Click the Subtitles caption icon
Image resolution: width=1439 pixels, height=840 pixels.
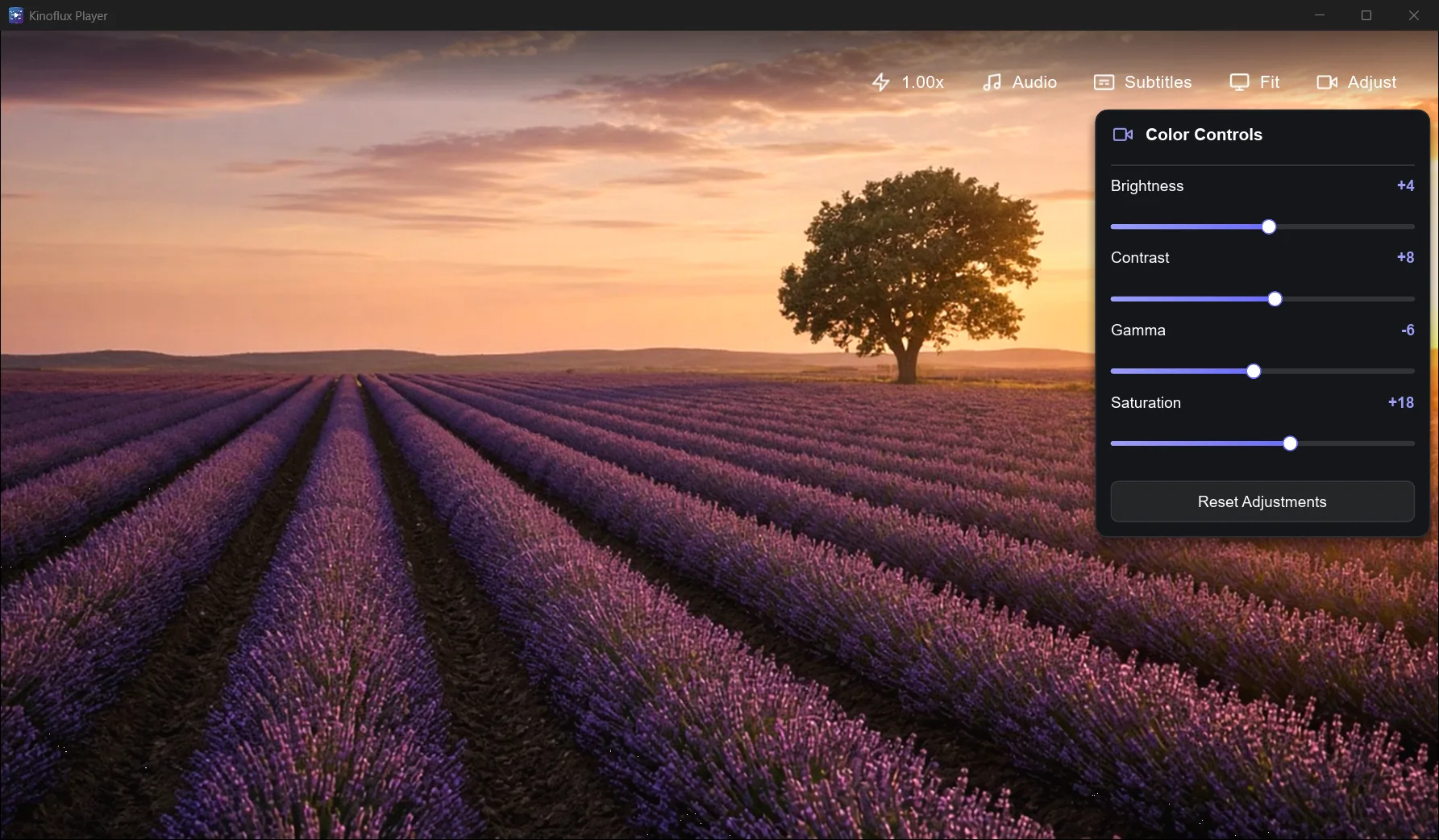coord(1104,82)
